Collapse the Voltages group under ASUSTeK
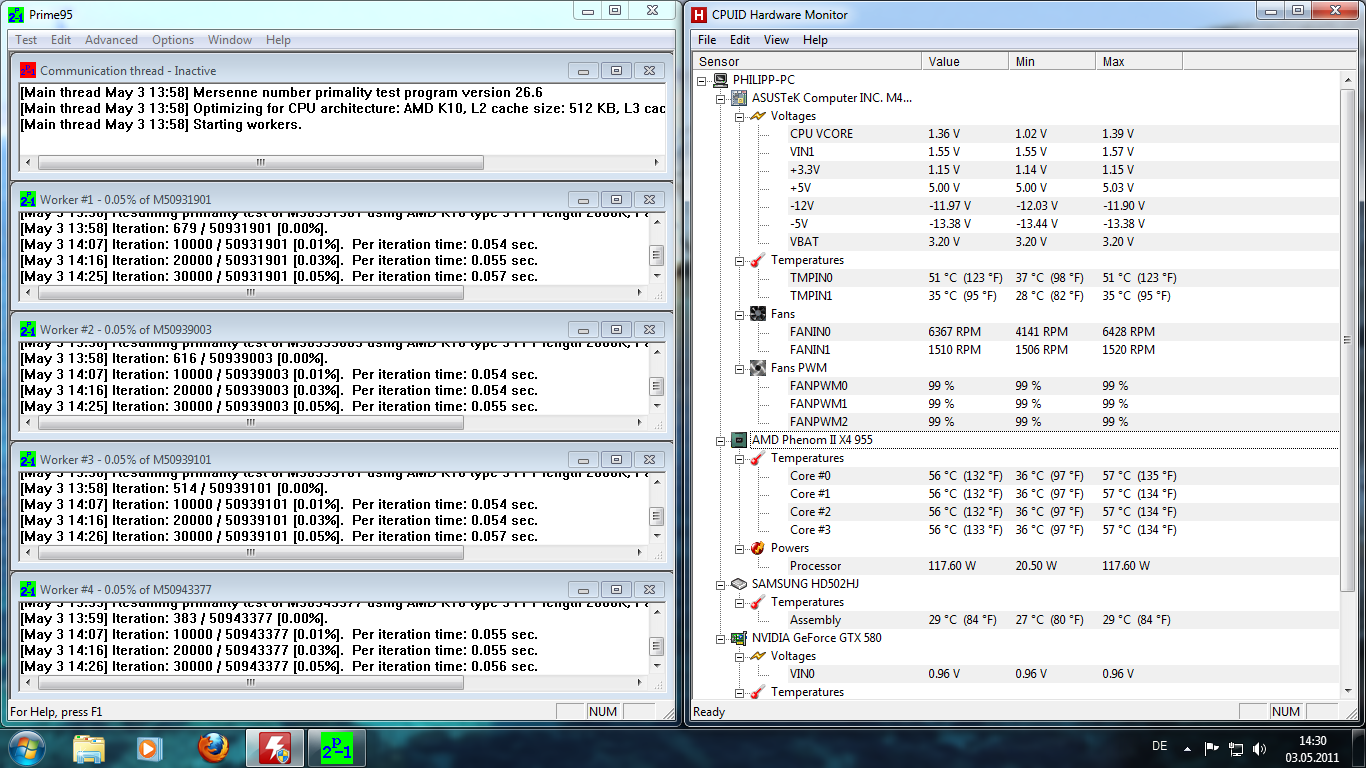 [x=740, y=116]
